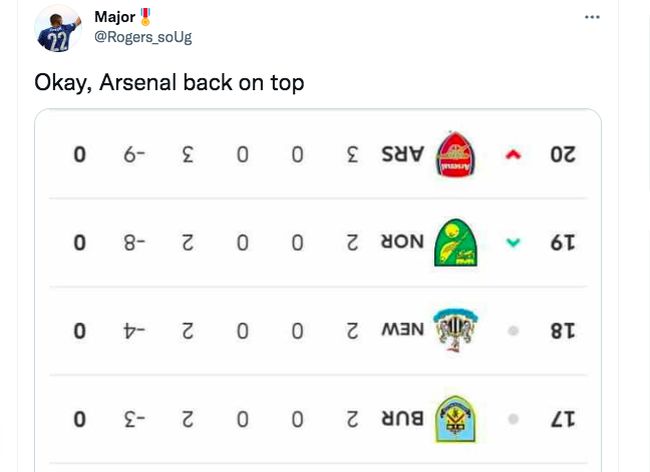Click the grey dot in Newcastle row

tap(513, 331)
